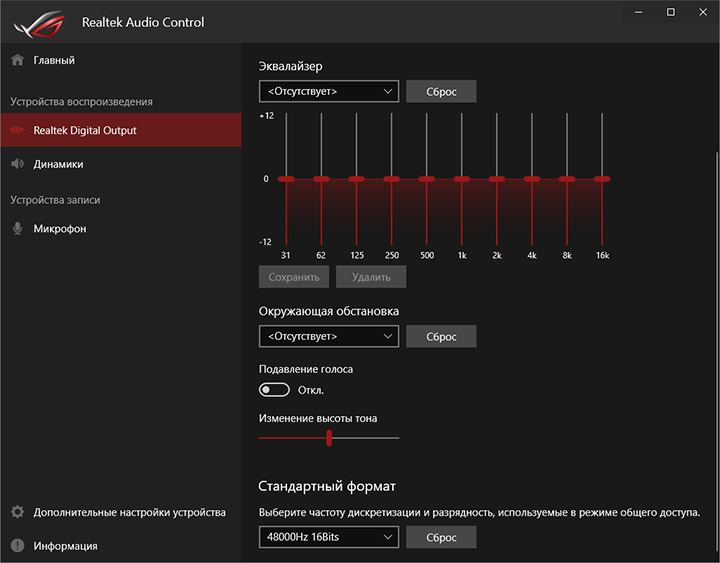The image size is (720, 563).
Task: Click the 8k equalizer slider handle
Action: tap(567, 179)
